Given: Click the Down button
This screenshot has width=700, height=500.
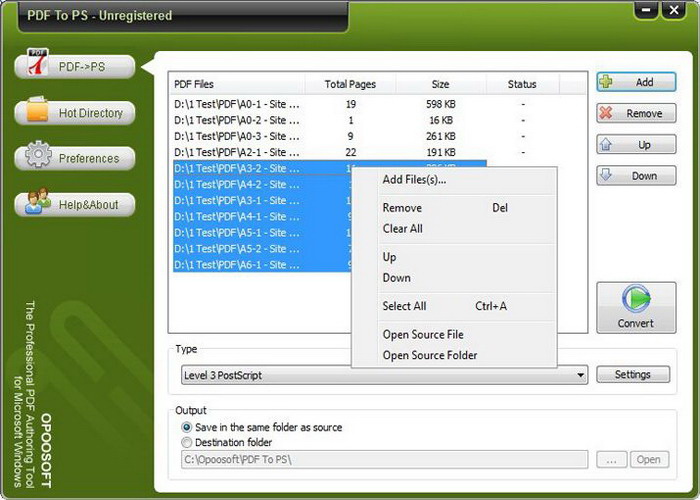Looking at the screenshot, I should click(636, 176).
